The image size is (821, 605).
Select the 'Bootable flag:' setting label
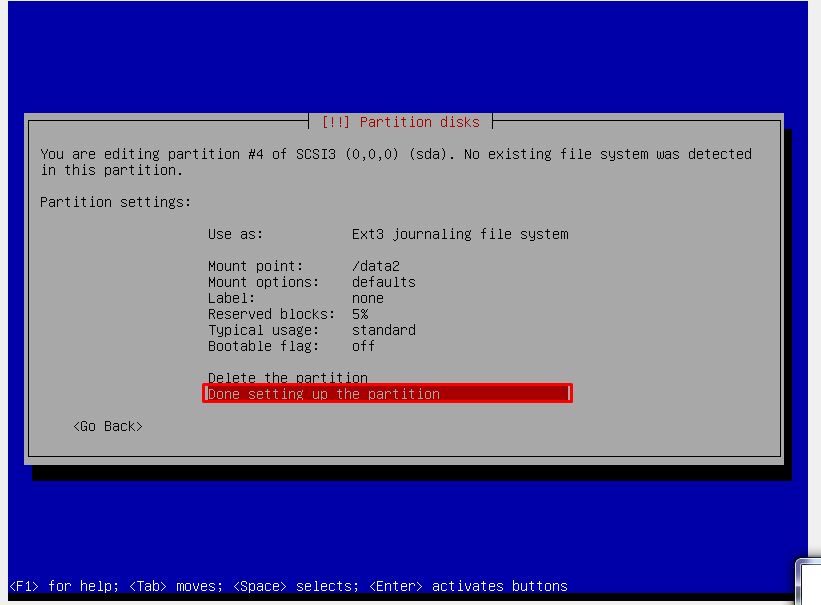263,346
